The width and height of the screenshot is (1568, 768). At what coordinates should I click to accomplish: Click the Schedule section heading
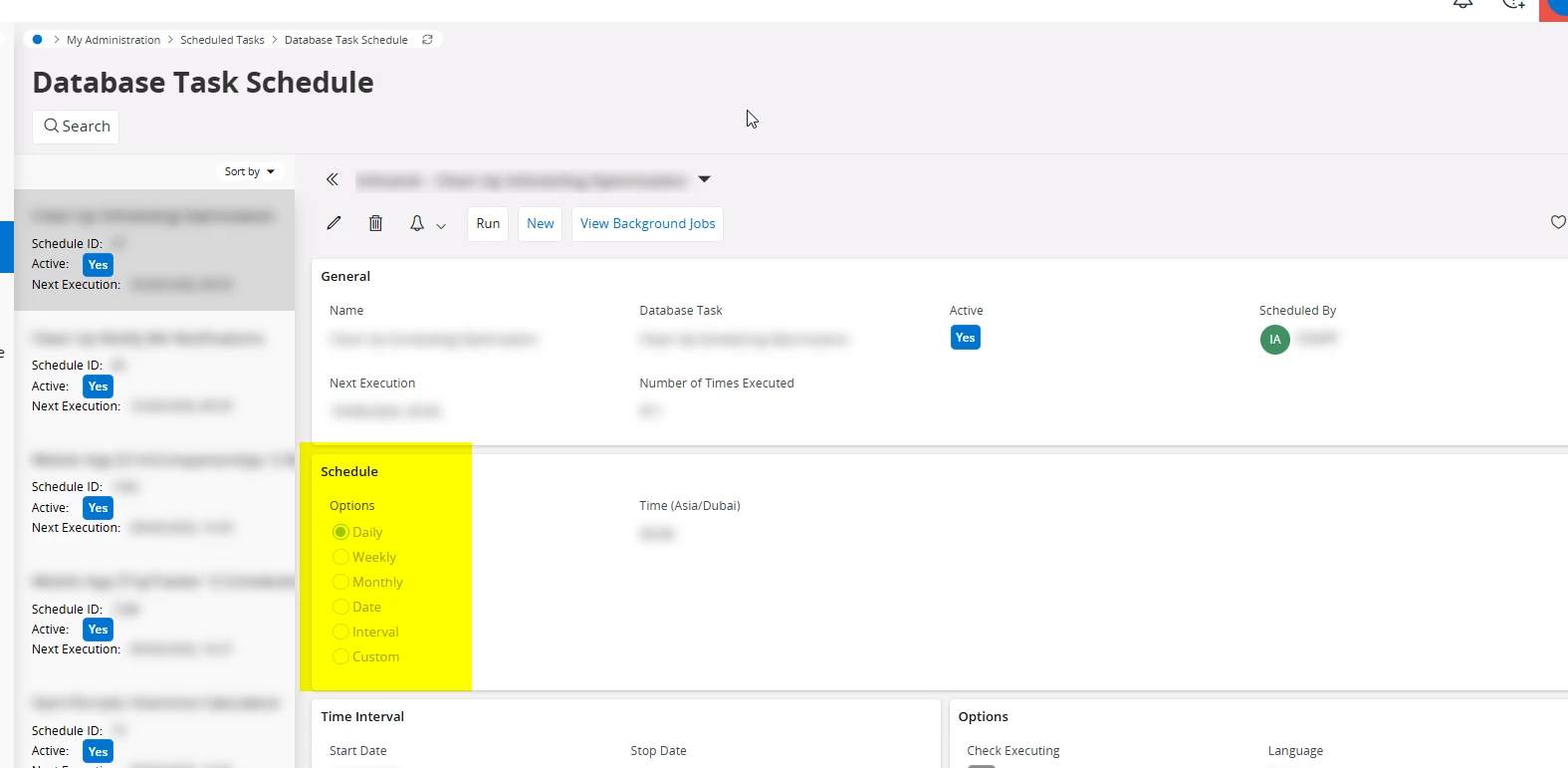pyautogui.click(x=349, y=471)
